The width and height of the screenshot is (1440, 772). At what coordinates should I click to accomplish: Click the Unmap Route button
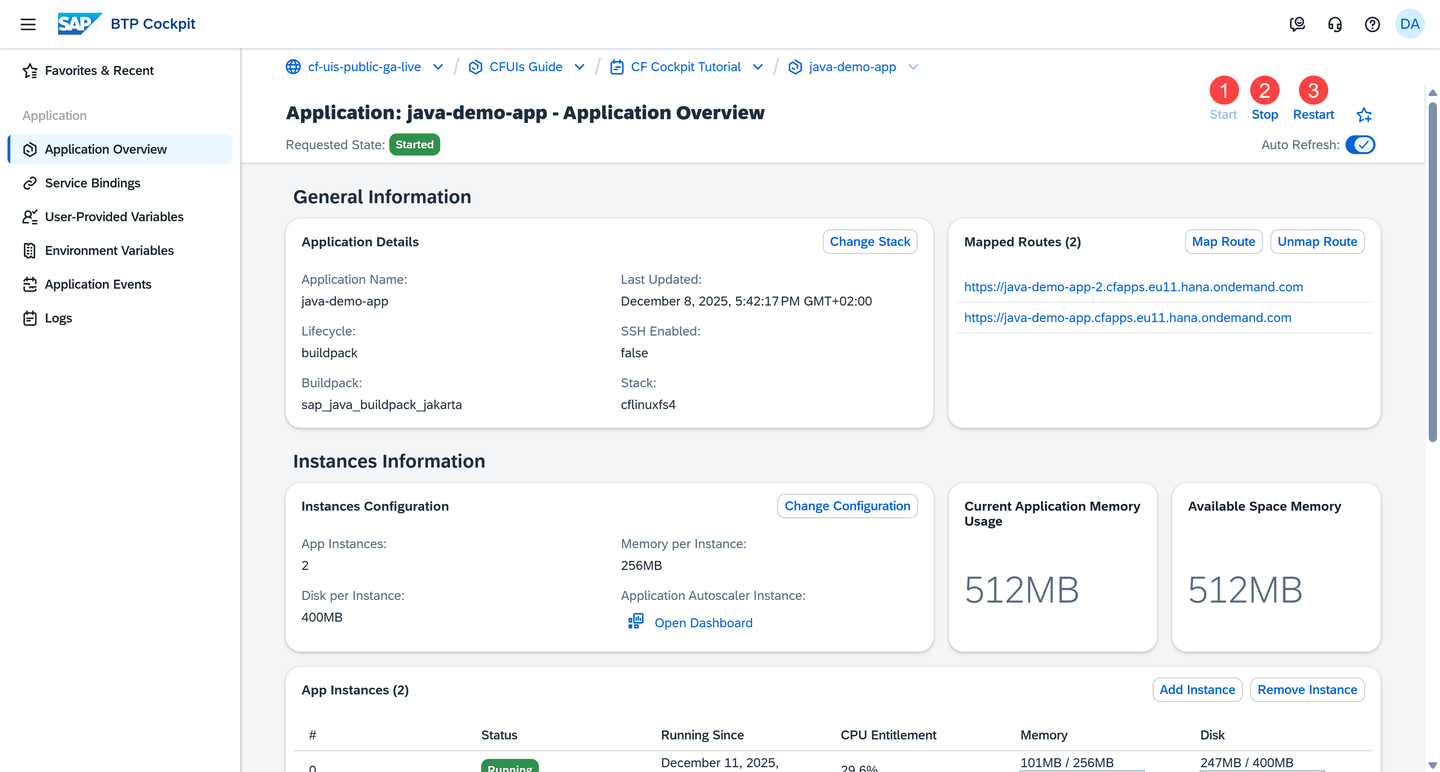[x=1318, y=242]
